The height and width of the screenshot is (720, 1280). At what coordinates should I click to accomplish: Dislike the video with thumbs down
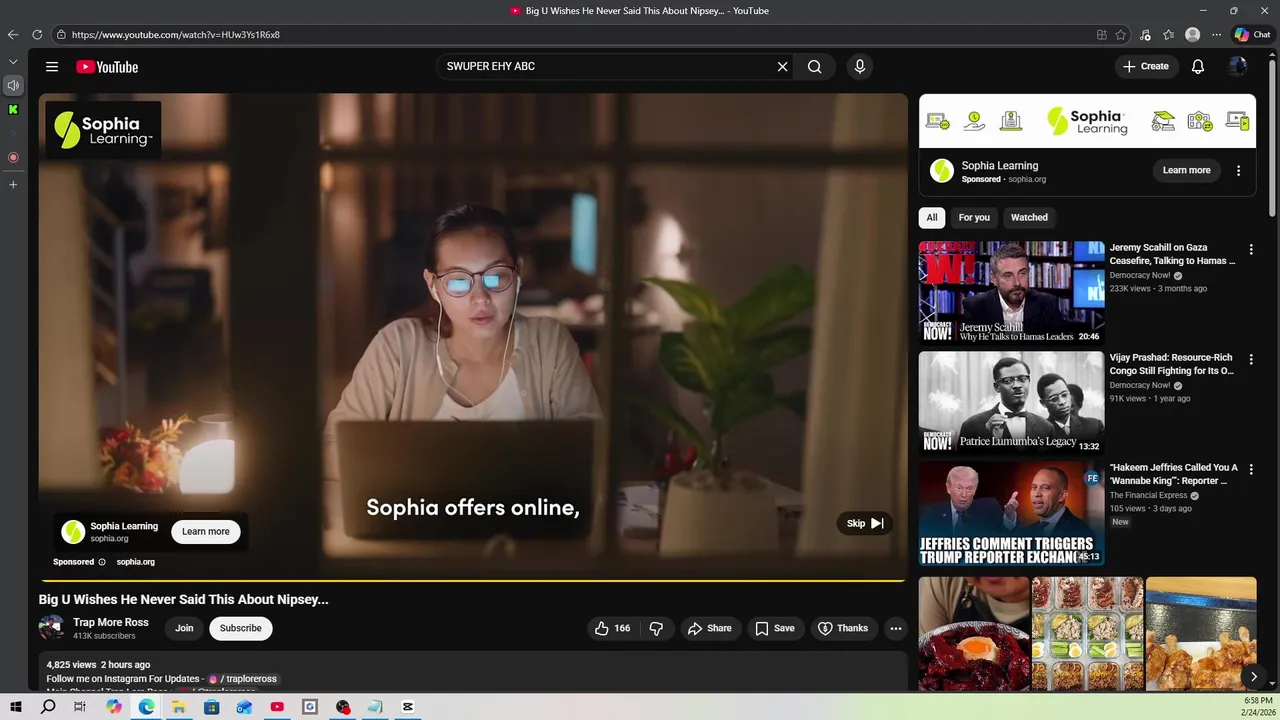point(657,628)
